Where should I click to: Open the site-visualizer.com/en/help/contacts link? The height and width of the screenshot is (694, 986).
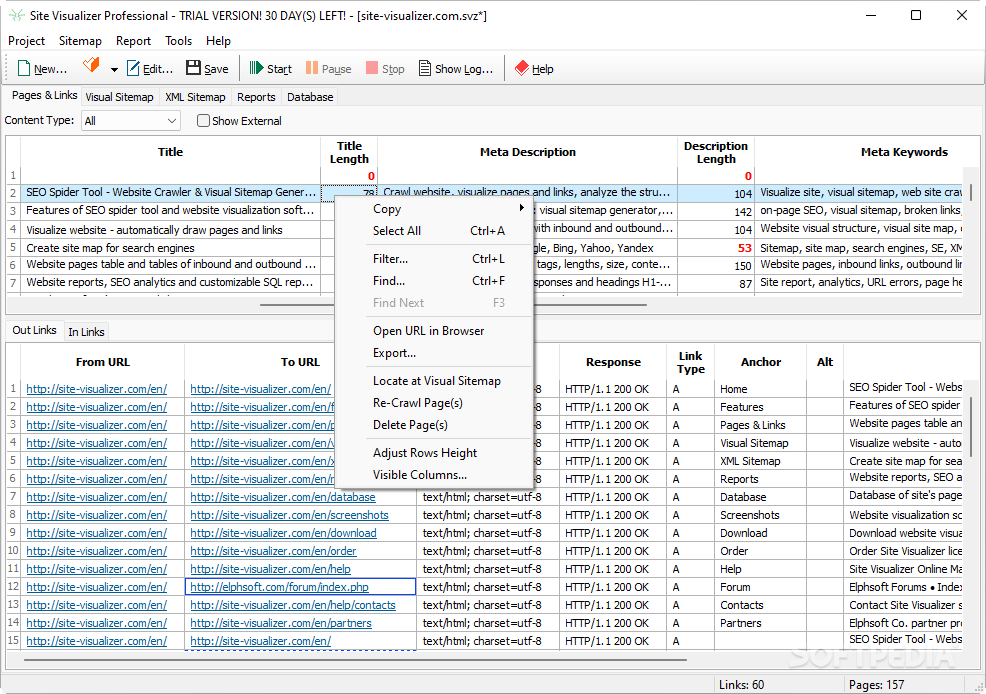point(293,605)
